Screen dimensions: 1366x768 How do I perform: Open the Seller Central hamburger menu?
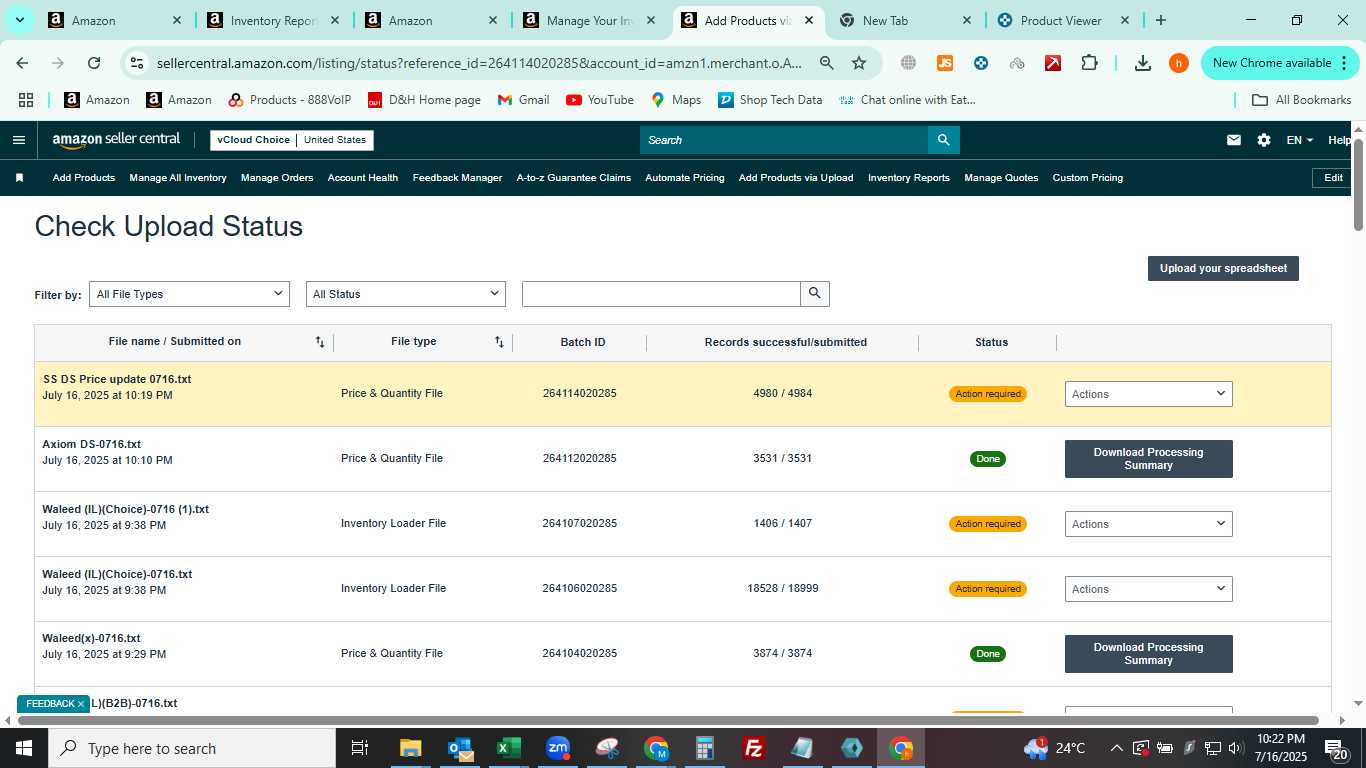(x=18, y=140)
